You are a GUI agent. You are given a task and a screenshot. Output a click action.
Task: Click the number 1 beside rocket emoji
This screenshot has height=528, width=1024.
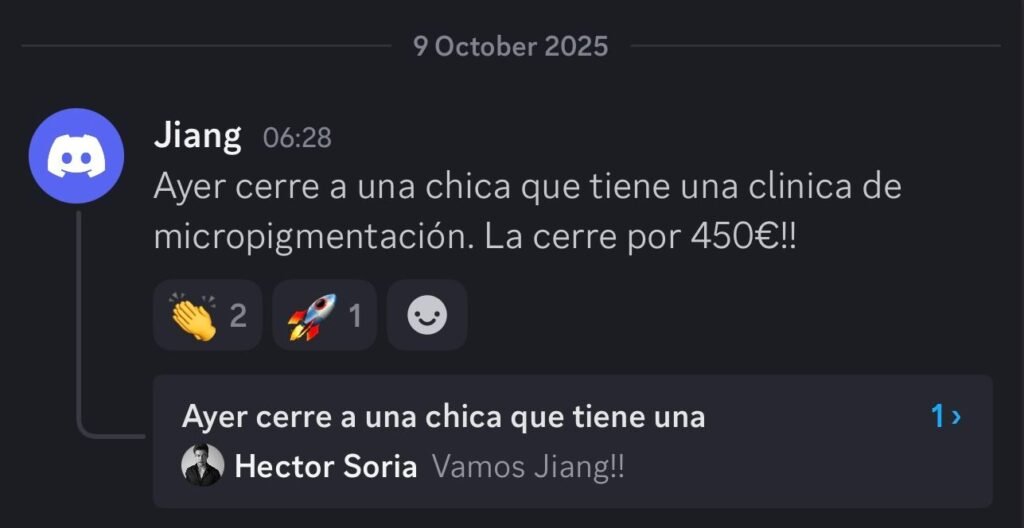[355, 316]
